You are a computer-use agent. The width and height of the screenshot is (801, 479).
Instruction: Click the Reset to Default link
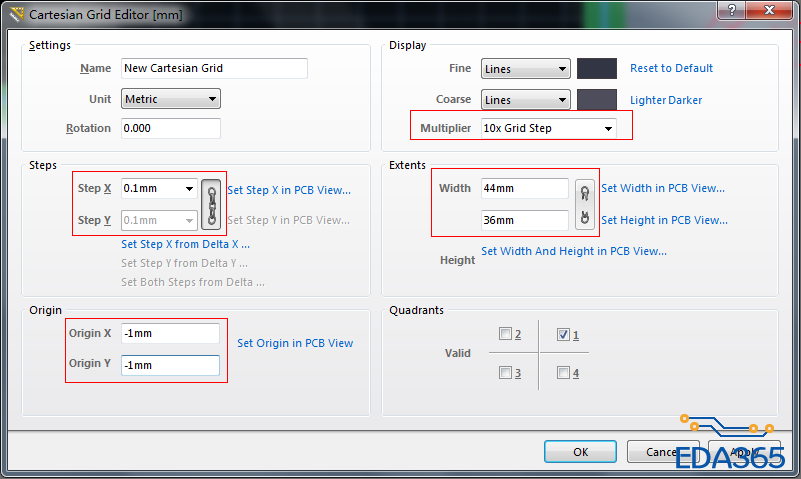point(671,68)
